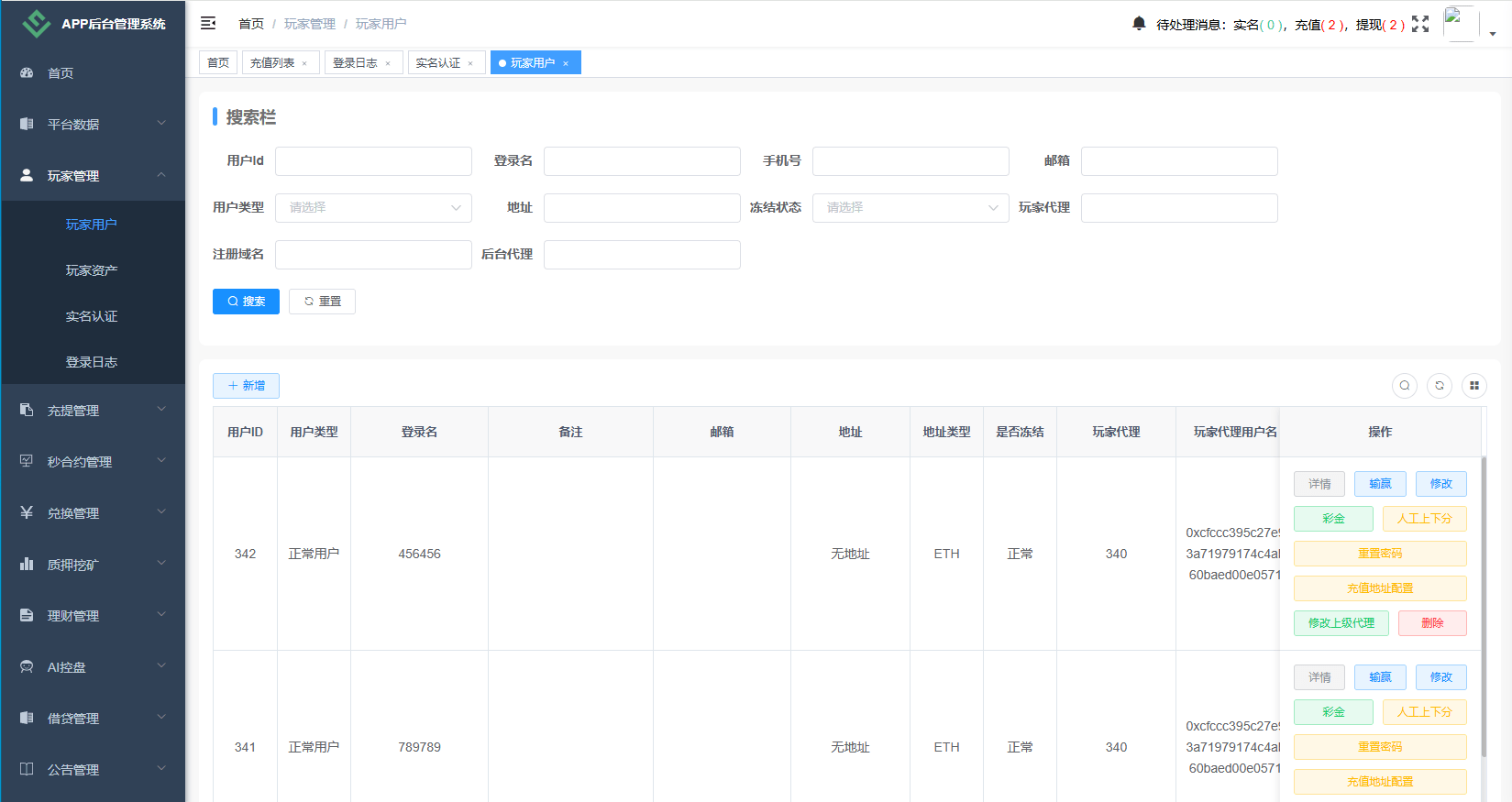Click 彩金 for user 342
This screenshot has height=802, width=1512.
click(x=1333, y=519)
